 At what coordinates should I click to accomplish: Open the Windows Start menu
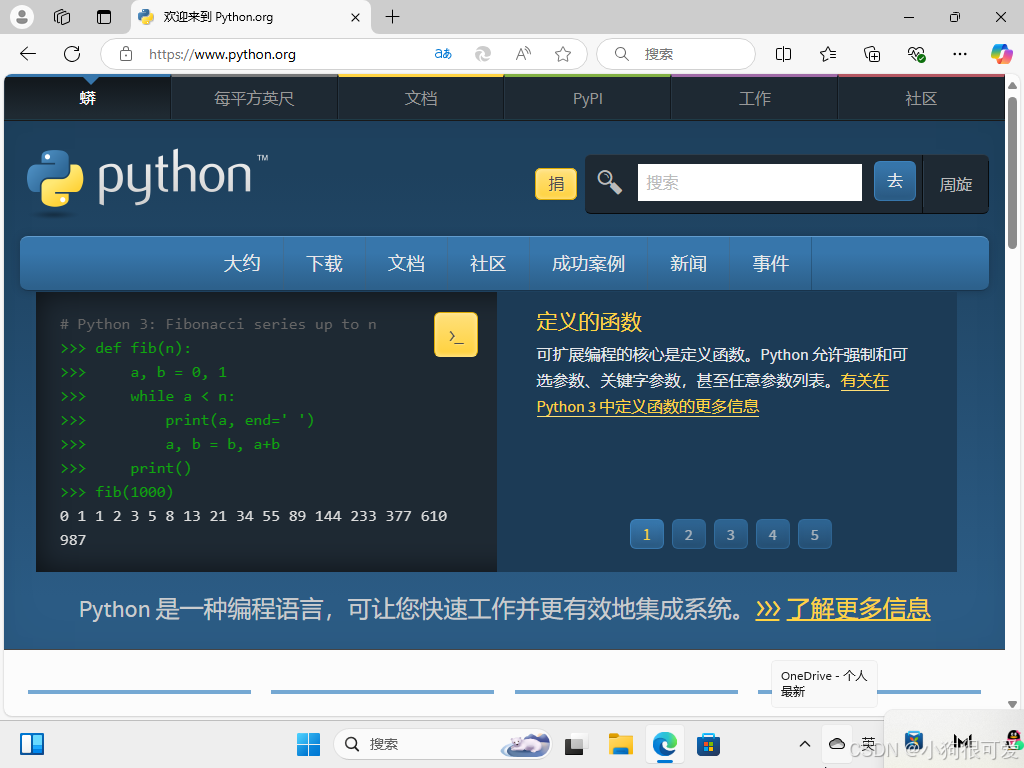click(308, 744)
